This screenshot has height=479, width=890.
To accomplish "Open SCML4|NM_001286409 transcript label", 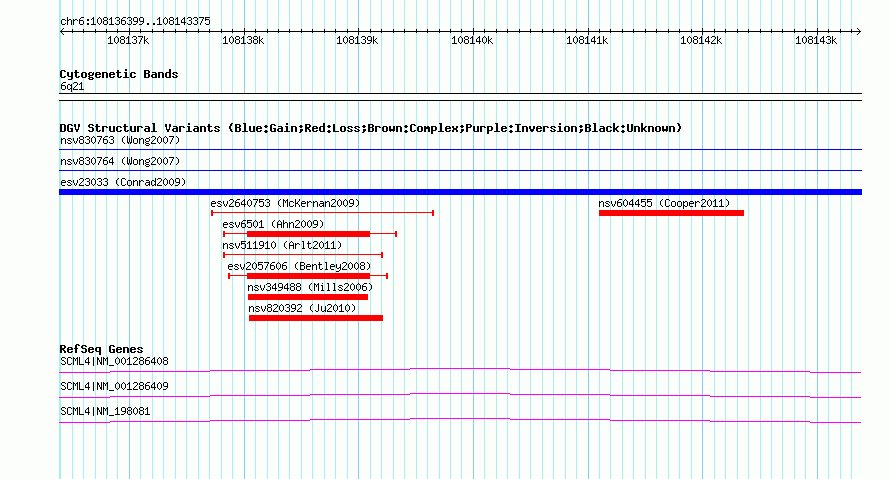I will point(114,386).
